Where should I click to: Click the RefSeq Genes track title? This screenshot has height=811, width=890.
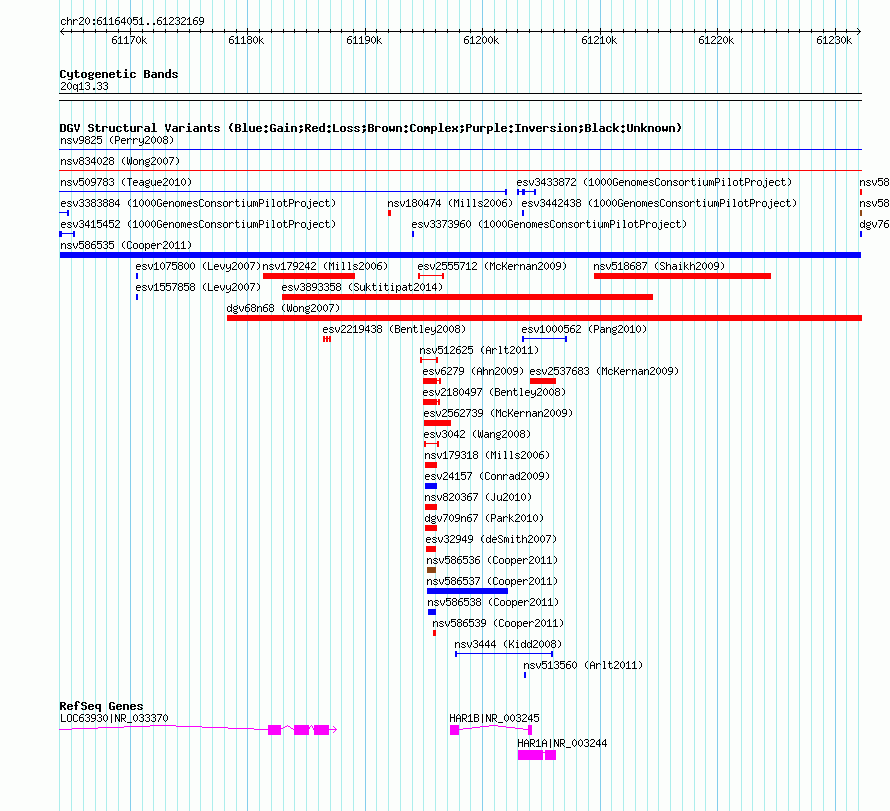pos(102,706)
